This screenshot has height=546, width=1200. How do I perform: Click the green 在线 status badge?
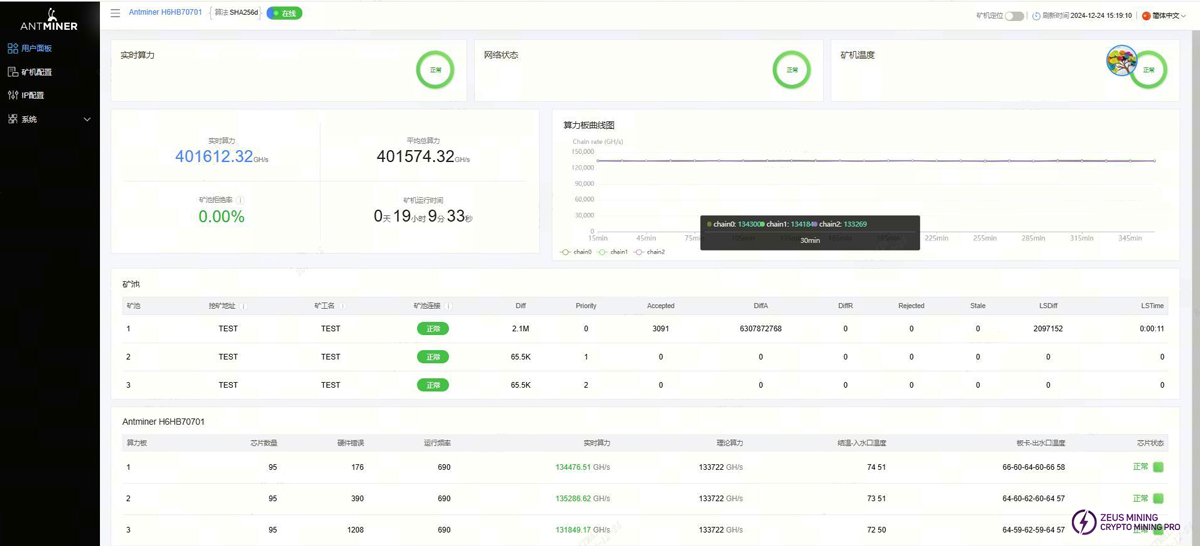pyautogui.click(x=284, y=13)
